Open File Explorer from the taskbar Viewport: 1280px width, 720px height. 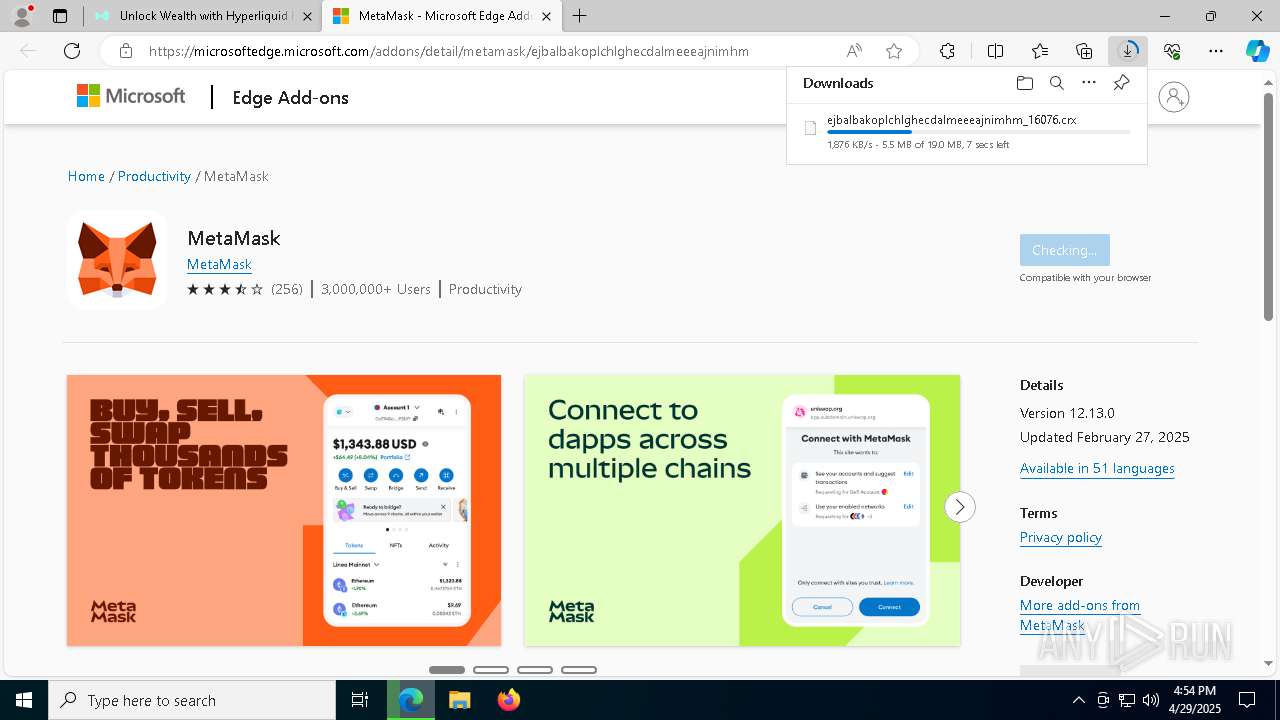pyautogui.click(x=459, y=700)
